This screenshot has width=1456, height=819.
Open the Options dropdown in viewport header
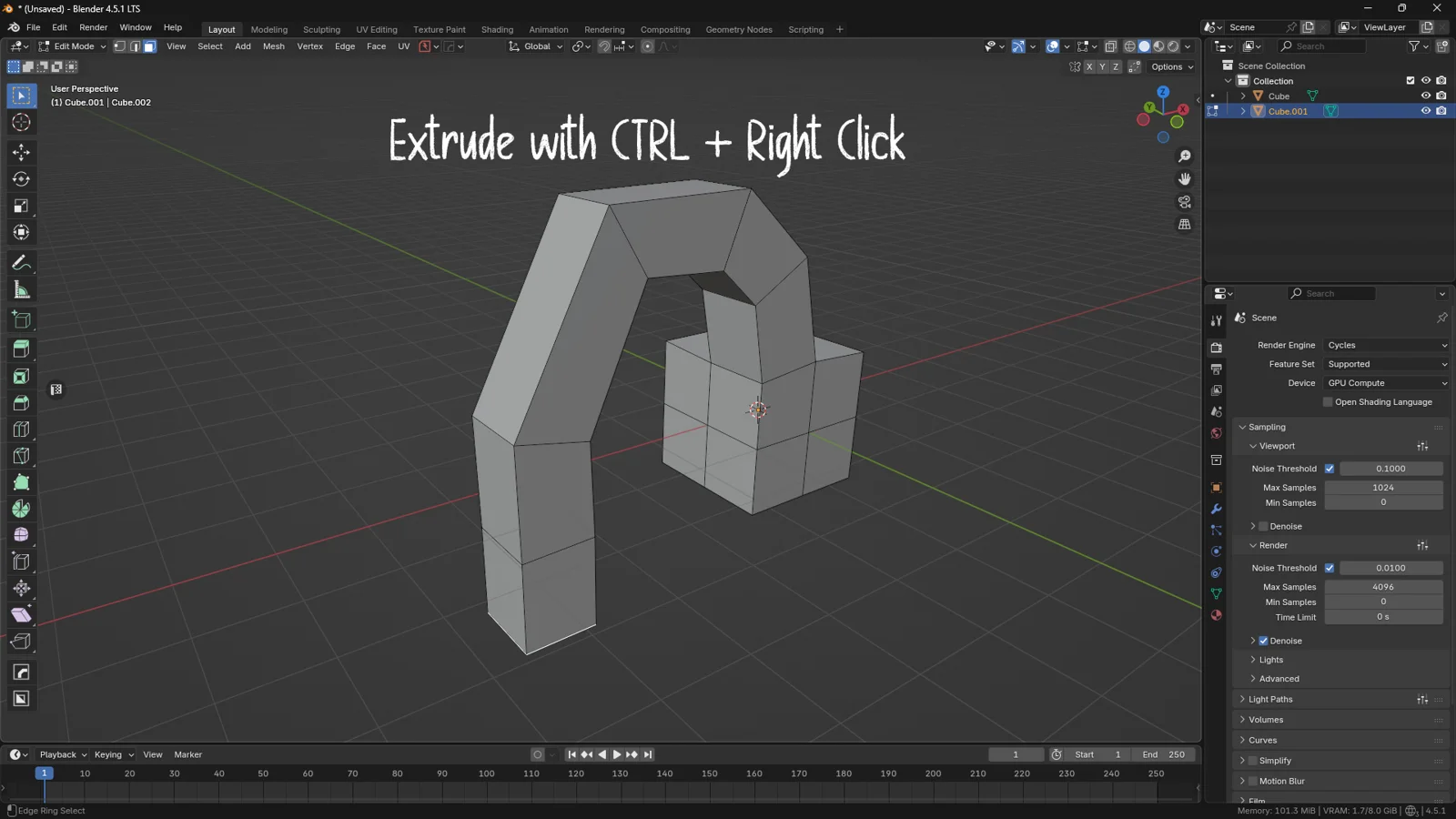pyautogui.click(x=1172, y=66)
